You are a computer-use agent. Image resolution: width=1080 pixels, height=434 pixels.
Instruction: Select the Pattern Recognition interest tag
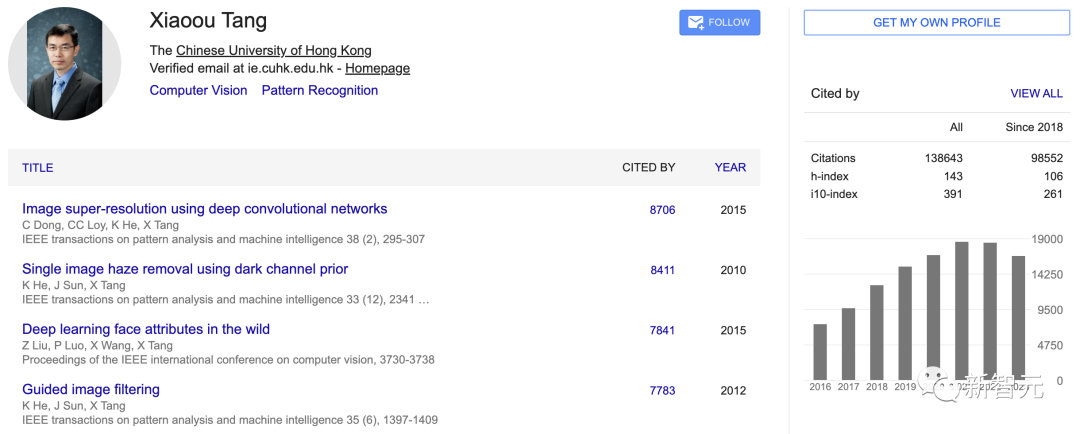tap(319, 90)
